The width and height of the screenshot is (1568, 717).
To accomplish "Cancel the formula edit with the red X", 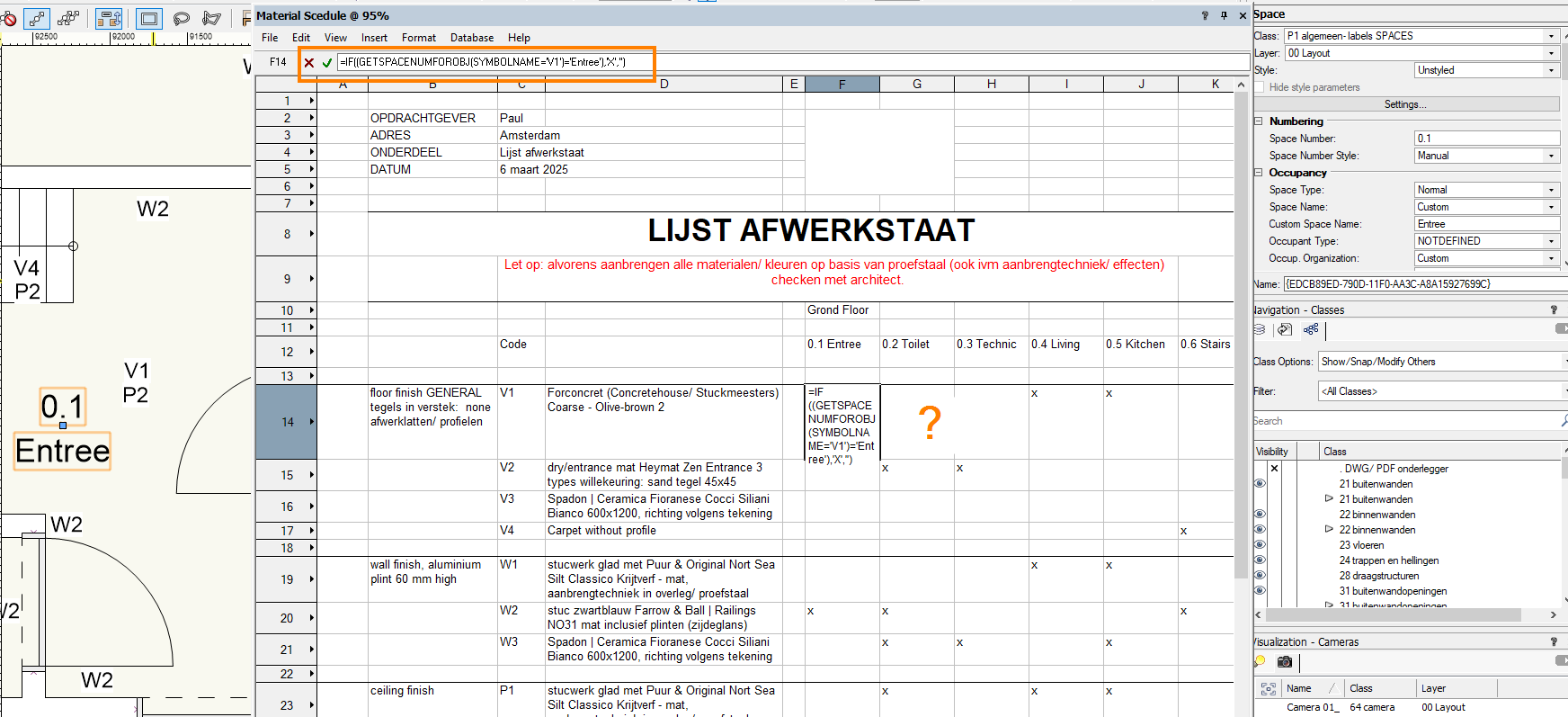I will (x=309, y=63).
